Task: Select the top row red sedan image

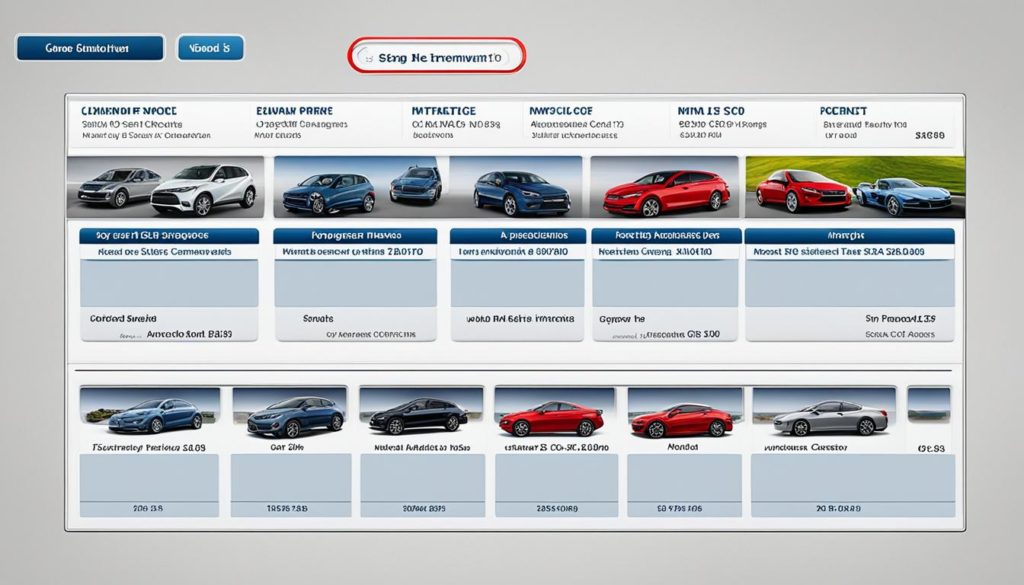Action: tap(664, 186)
